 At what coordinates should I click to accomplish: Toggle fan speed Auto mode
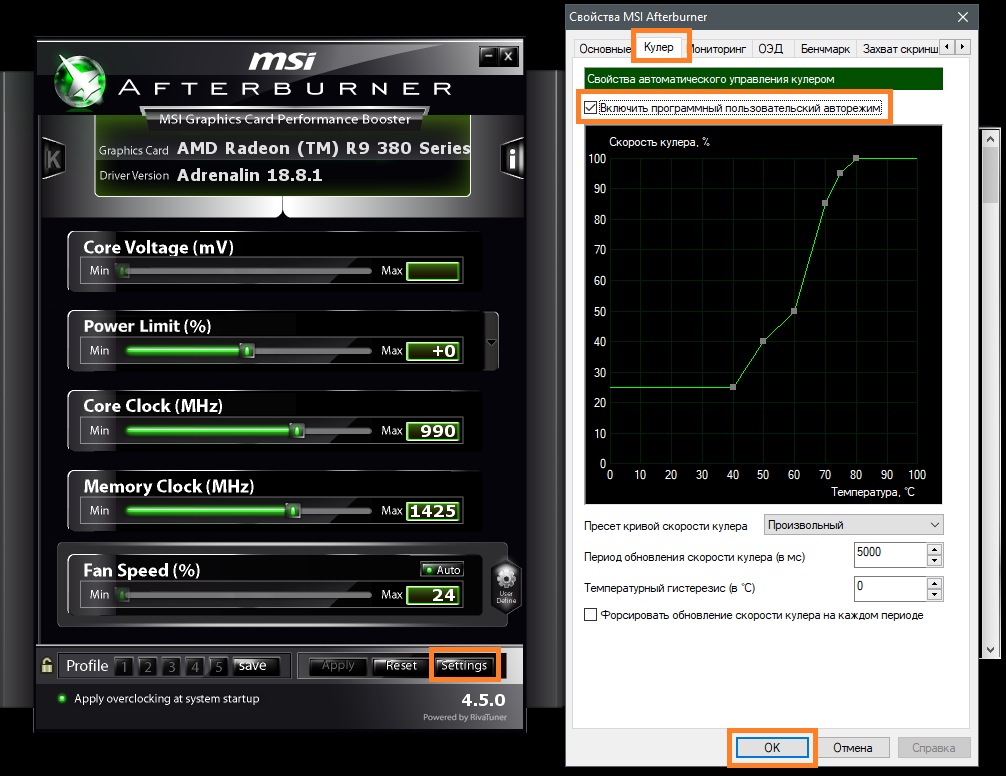tap(442, 569)
